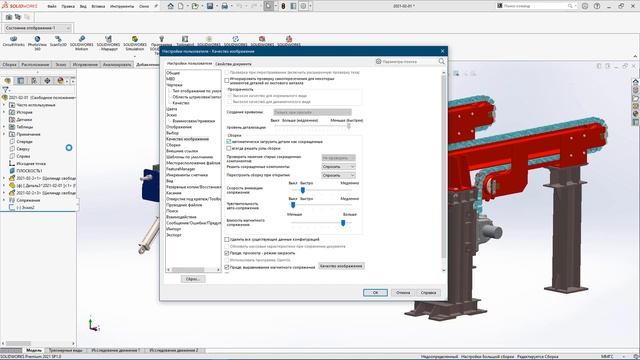This screenshot has width=640, height=360.
Task: Toggle delete all existing configuration data checkbox
Action: pos(227,240)
